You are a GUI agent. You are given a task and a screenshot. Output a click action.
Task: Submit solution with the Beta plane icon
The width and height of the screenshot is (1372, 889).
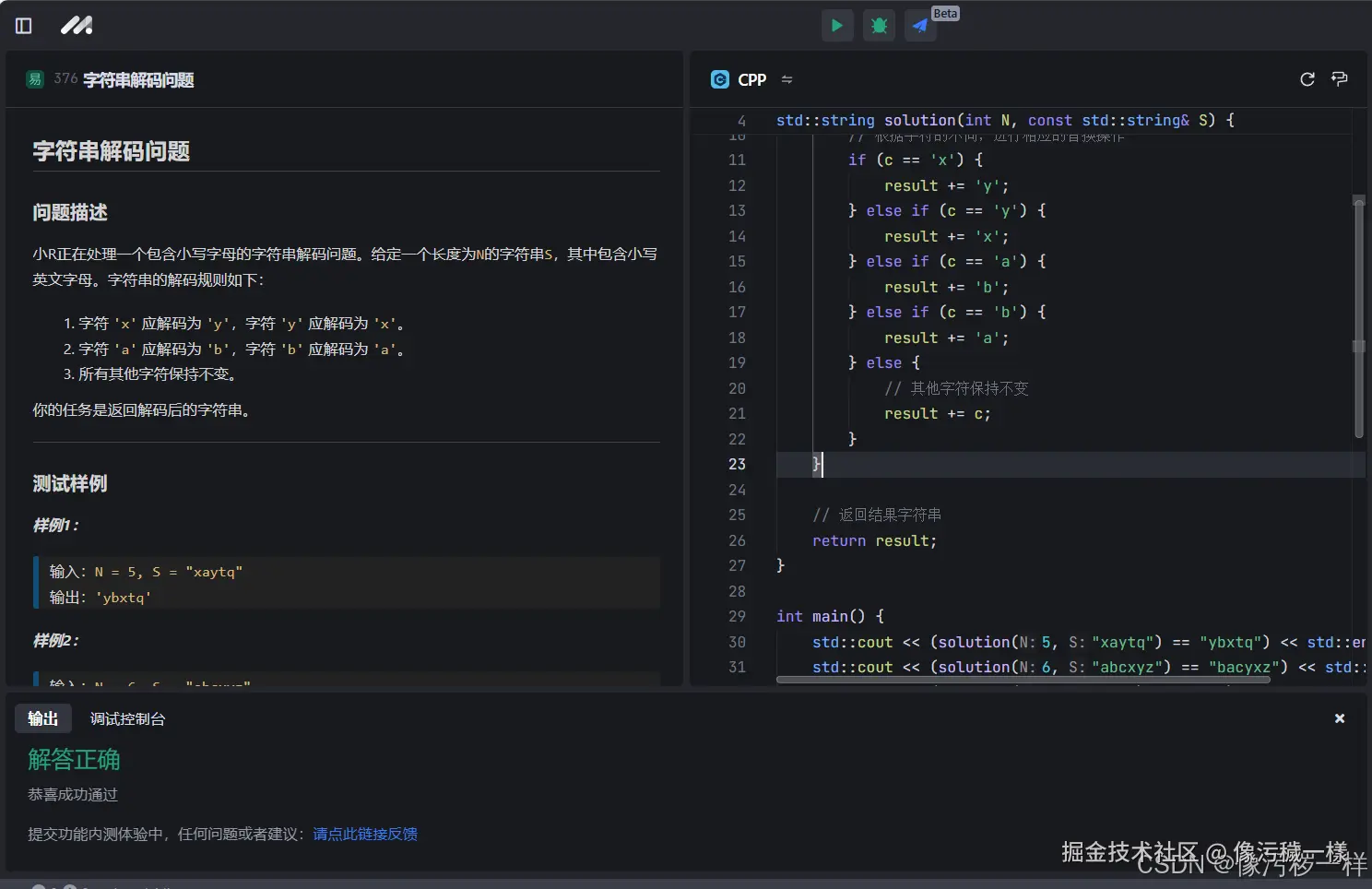[x=920, y=26]
